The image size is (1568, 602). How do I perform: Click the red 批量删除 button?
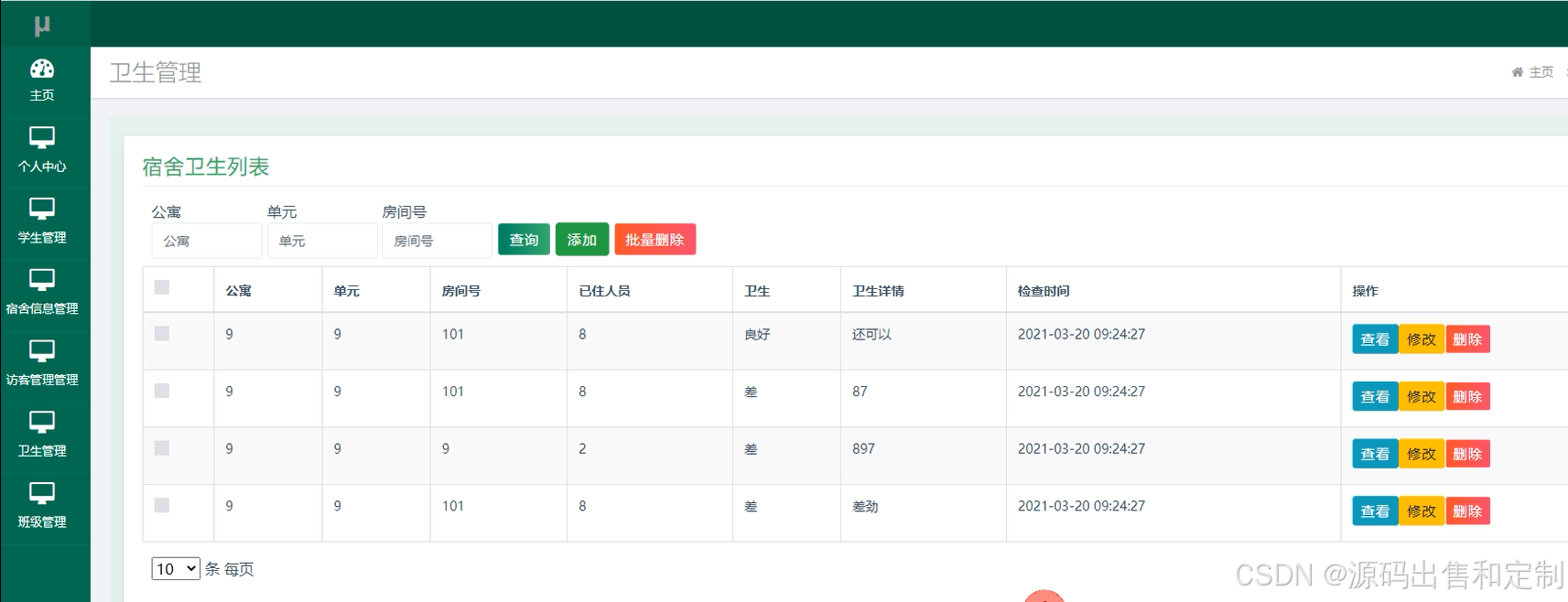[655, 240]
